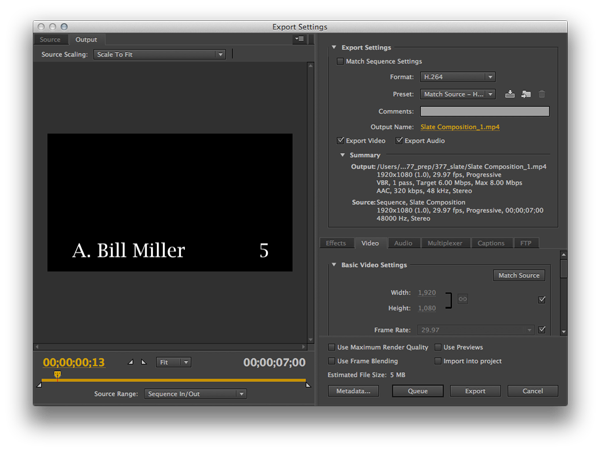Click inside the Comments field

[485, 111]
